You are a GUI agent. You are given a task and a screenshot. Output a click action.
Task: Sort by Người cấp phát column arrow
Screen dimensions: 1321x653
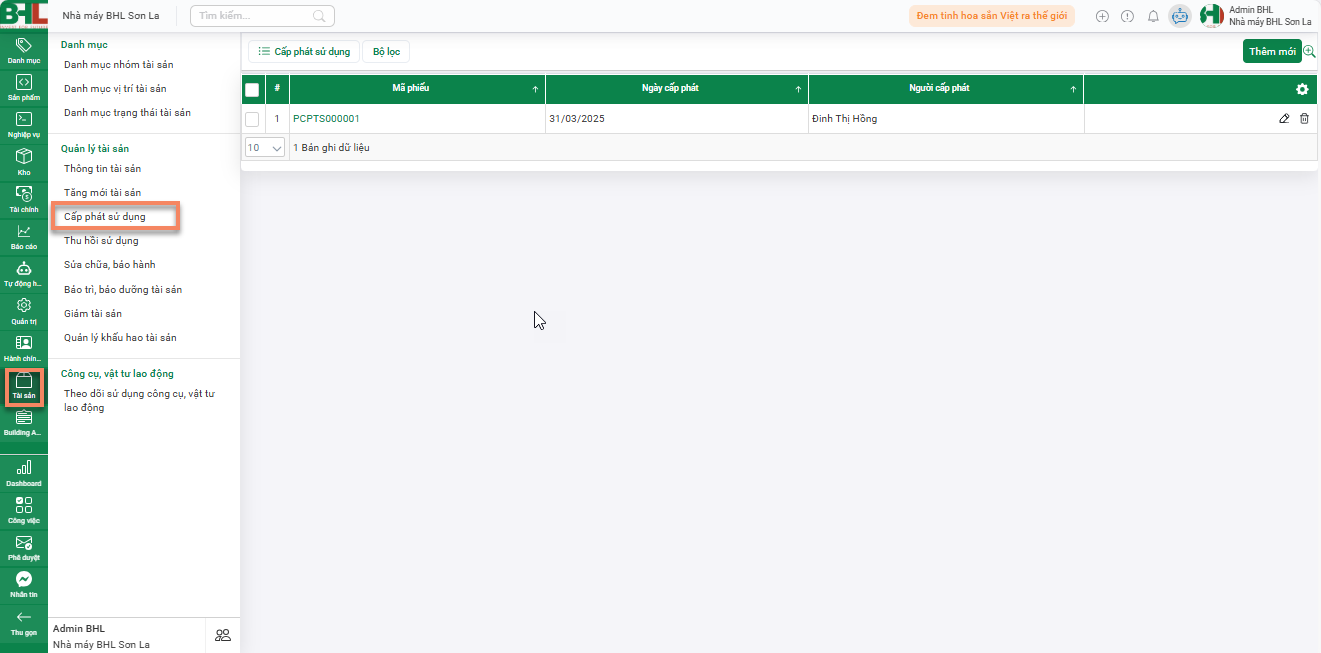pyautogui.click(x=1073, y=90)
